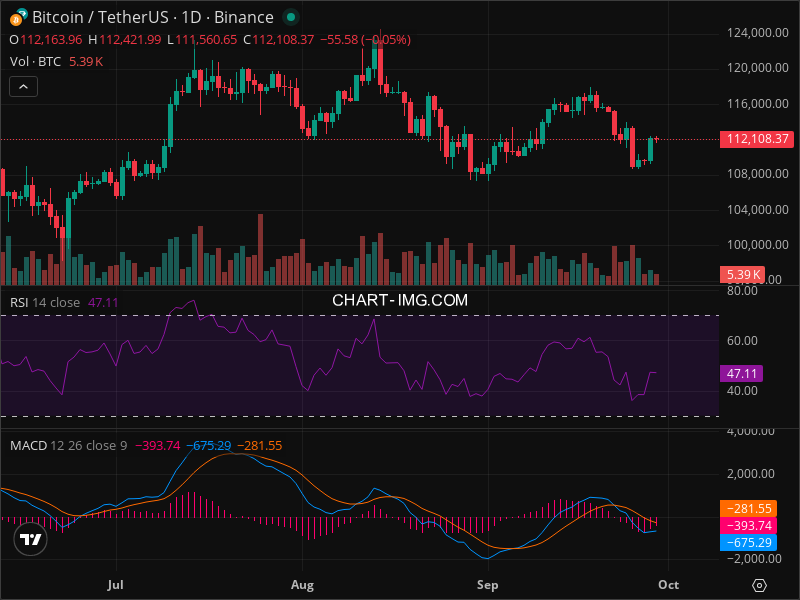This screenshot has height=600, width=800.
Task: Click the red current price label 112,108.37
Action: (x=757, y=139)
